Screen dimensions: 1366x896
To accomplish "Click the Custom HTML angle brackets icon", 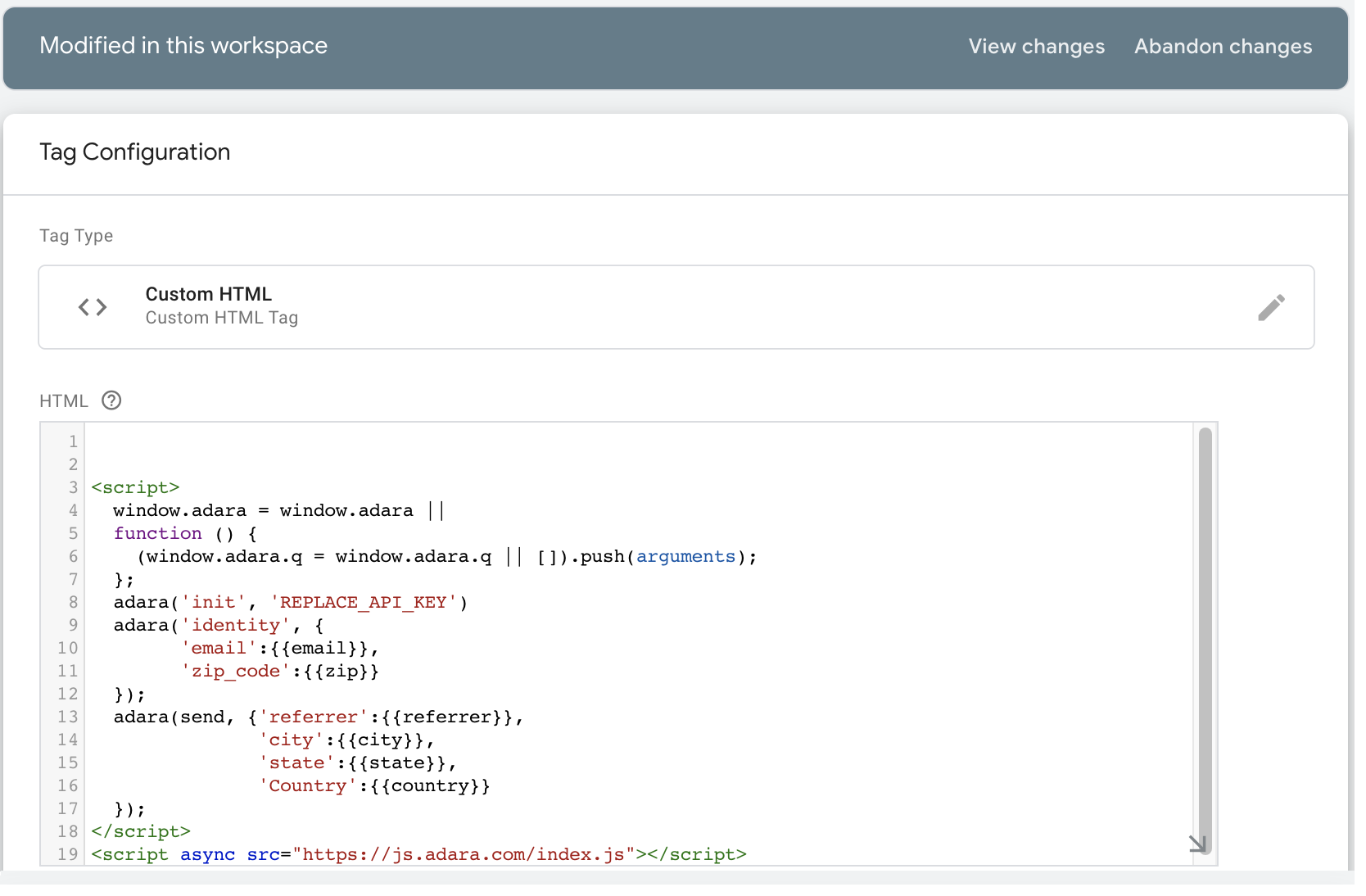I will (93, 307).
